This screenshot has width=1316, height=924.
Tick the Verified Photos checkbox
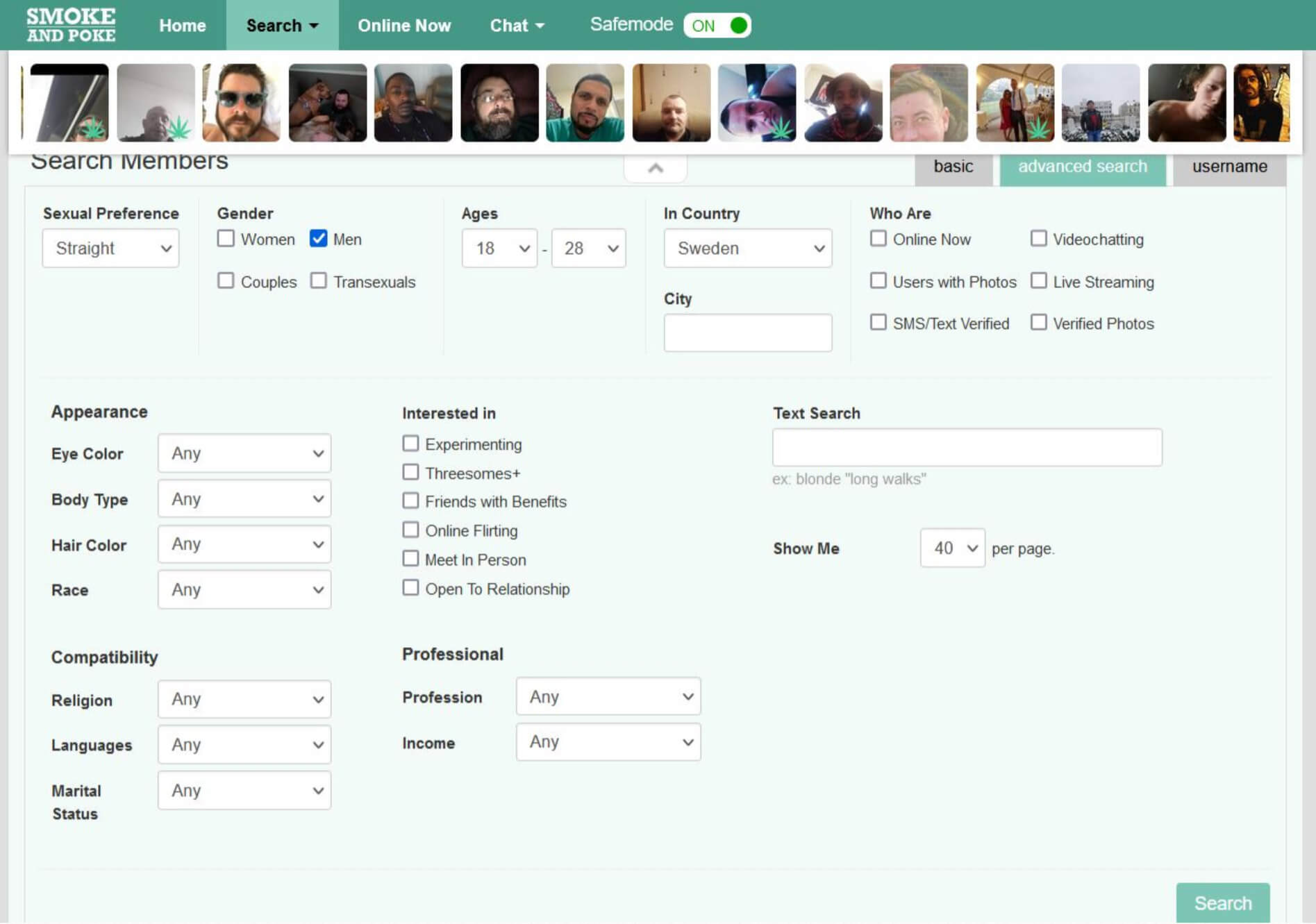point(1038,323)
